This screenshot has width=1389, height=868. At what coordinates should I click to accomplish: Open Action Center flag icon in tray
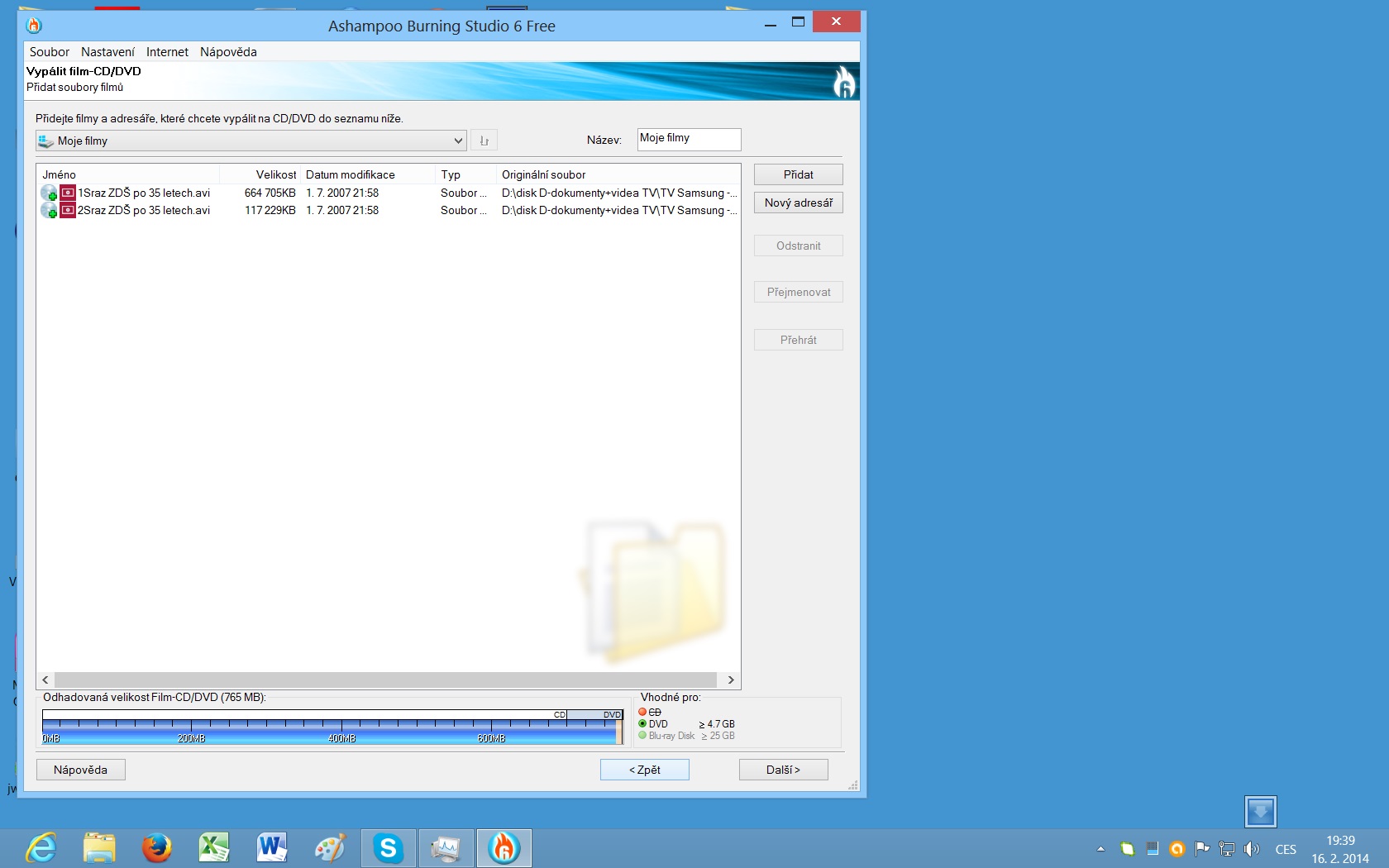[1202, 849]
